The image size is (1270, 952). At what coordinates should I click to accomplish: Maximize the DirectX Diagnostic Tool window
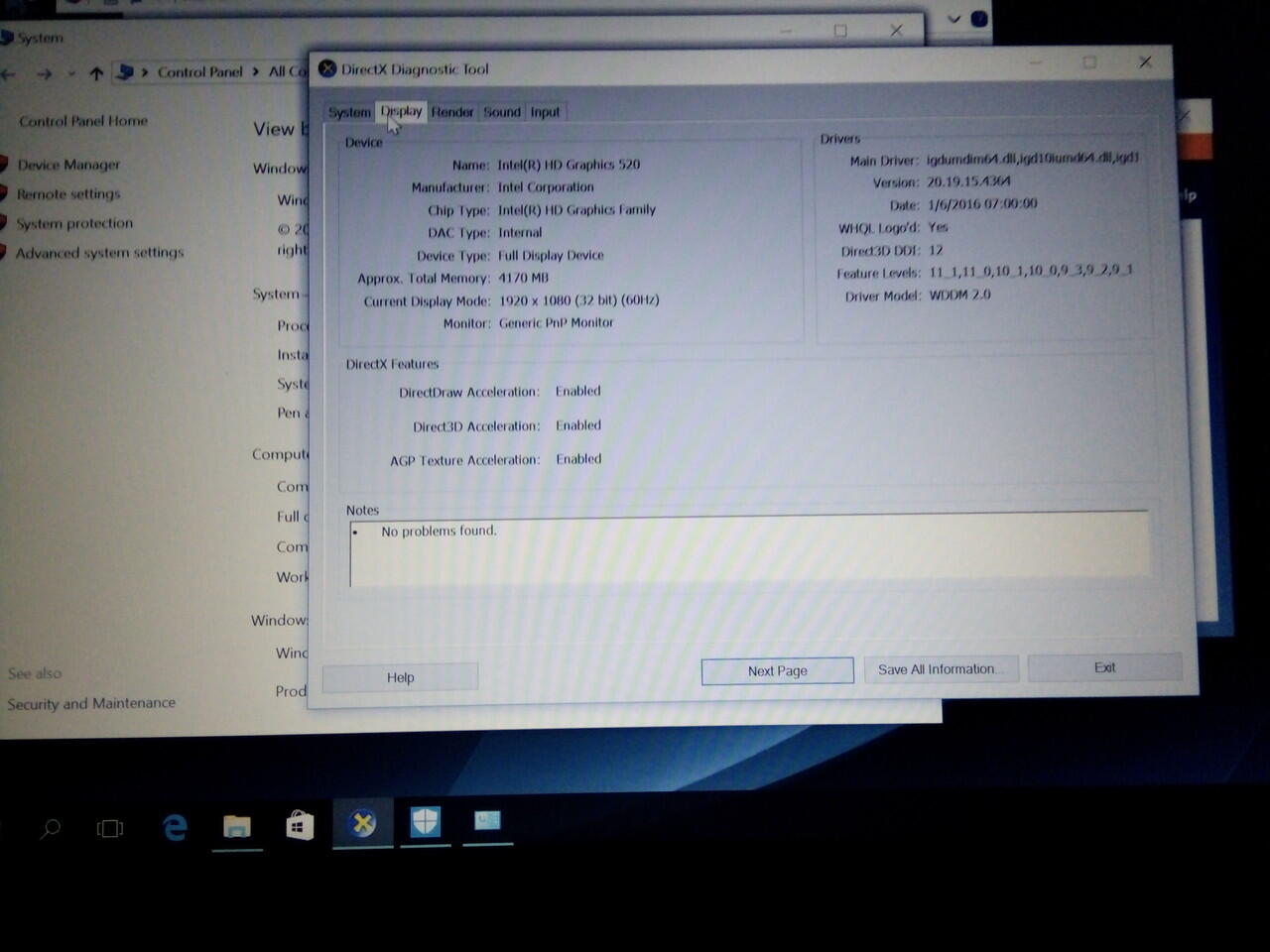click(1089, 62)
